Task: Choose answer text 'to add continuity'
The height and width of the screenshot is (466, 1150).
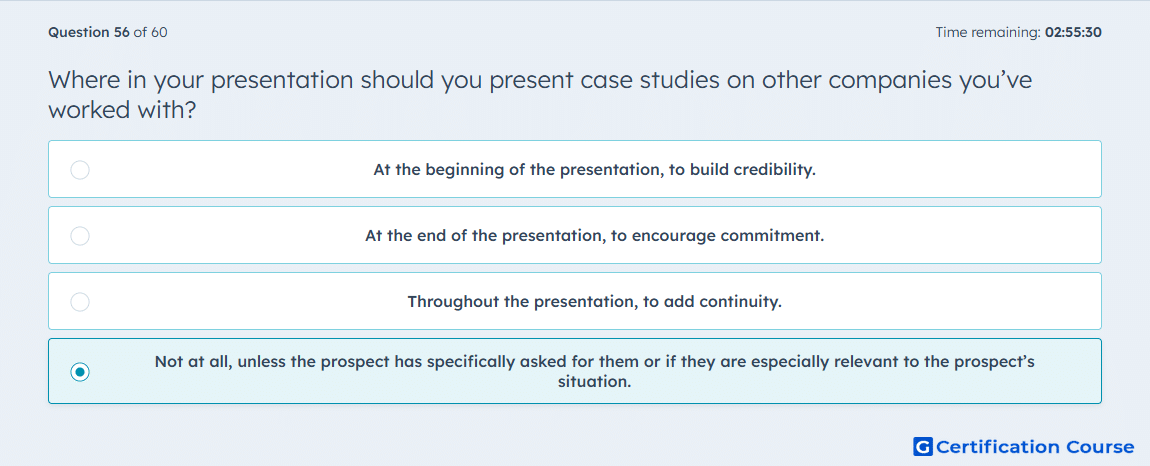Action: click(x=712, y=302)
